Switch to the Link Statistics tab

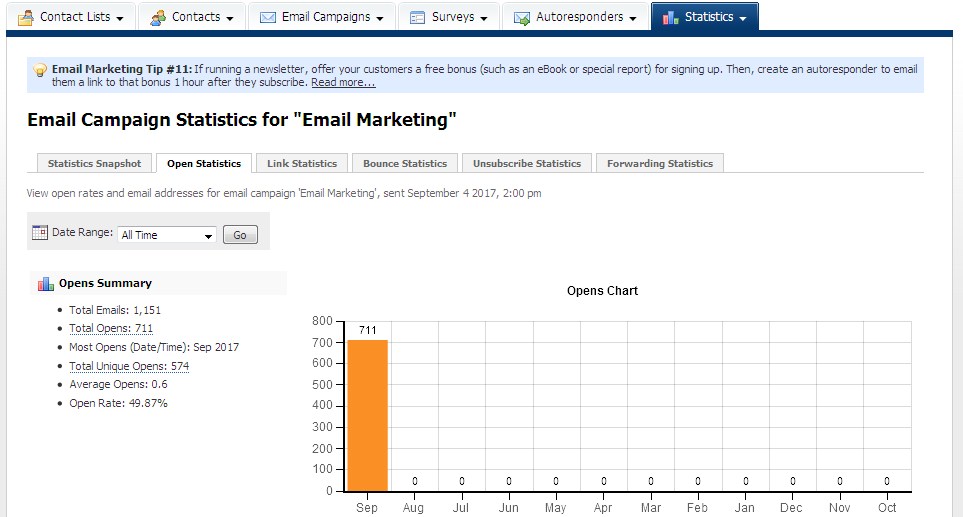coord(302,163)
